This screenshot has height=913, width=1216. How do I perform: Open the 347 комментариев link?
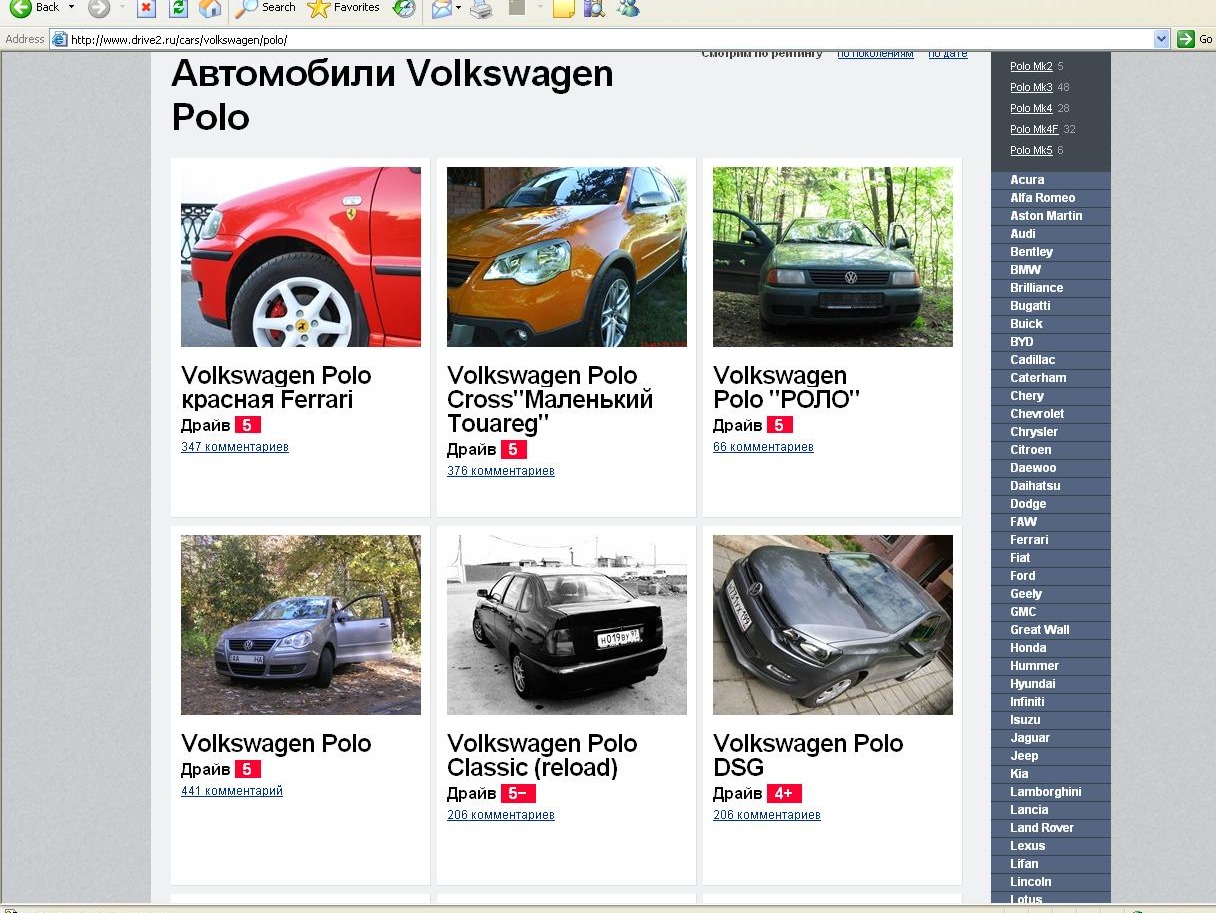coord(235,447)
